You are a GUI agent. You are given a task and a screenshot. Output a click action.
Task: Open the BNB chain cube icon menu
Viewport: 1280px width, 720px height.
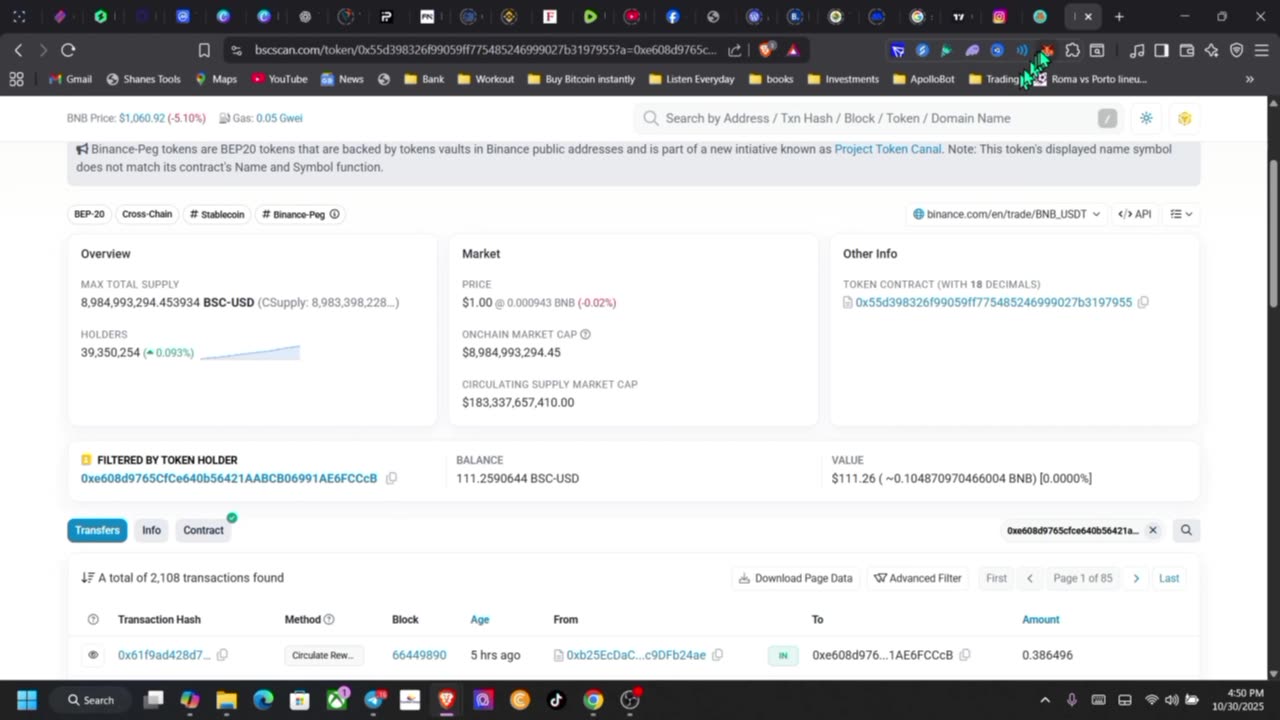[x=1185, y=118]
